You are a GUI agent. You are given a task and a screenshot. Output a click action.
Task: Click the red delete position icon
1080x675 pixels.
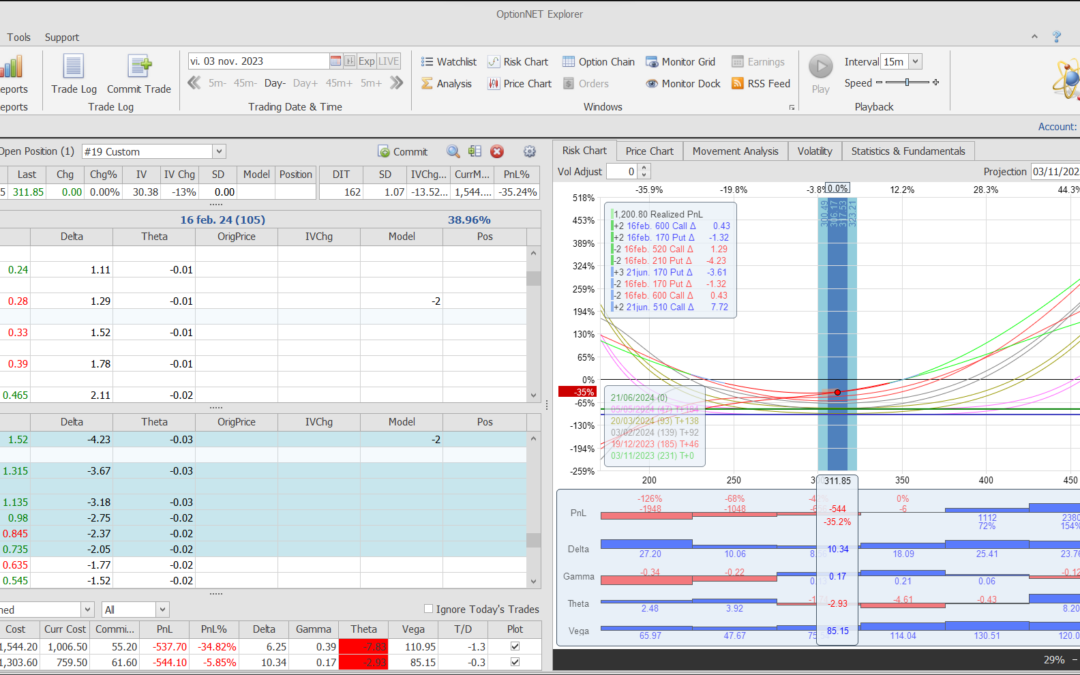(x=497, y=152)
